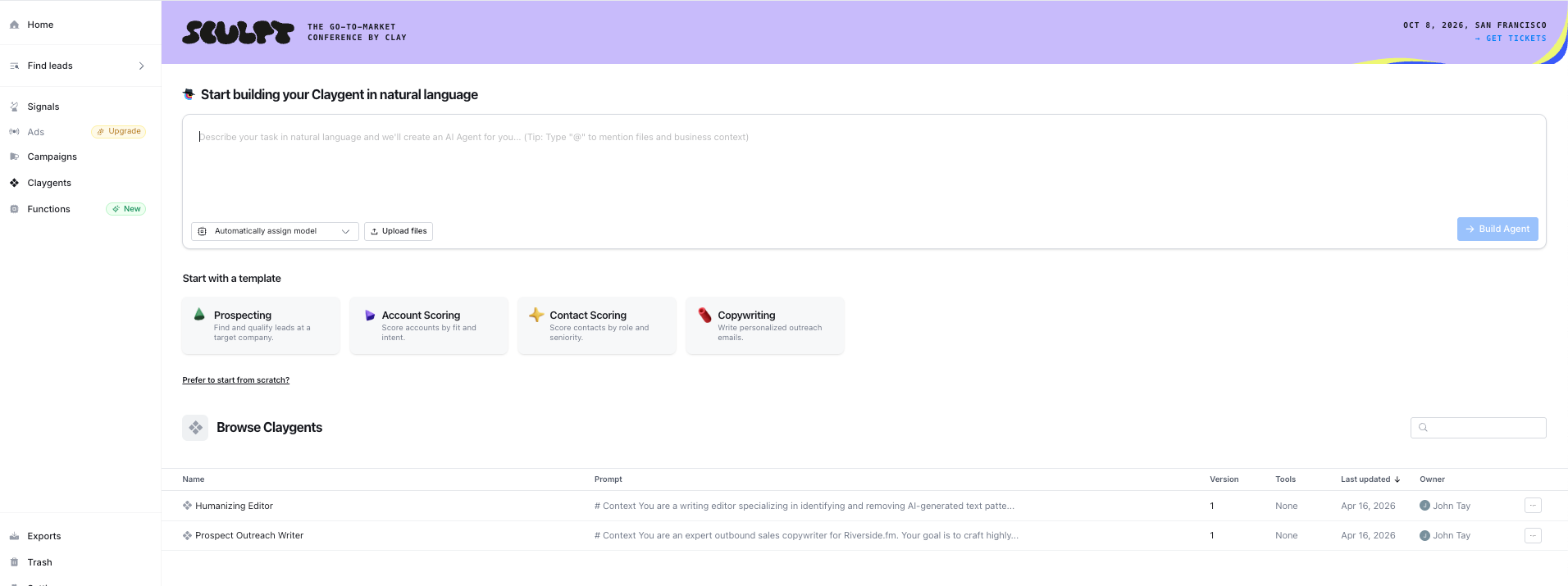Viewport: 1568px width, 586px height.
Task: Open more options for Prospect Outreach Writer
Action: [x=1533, y=535]
